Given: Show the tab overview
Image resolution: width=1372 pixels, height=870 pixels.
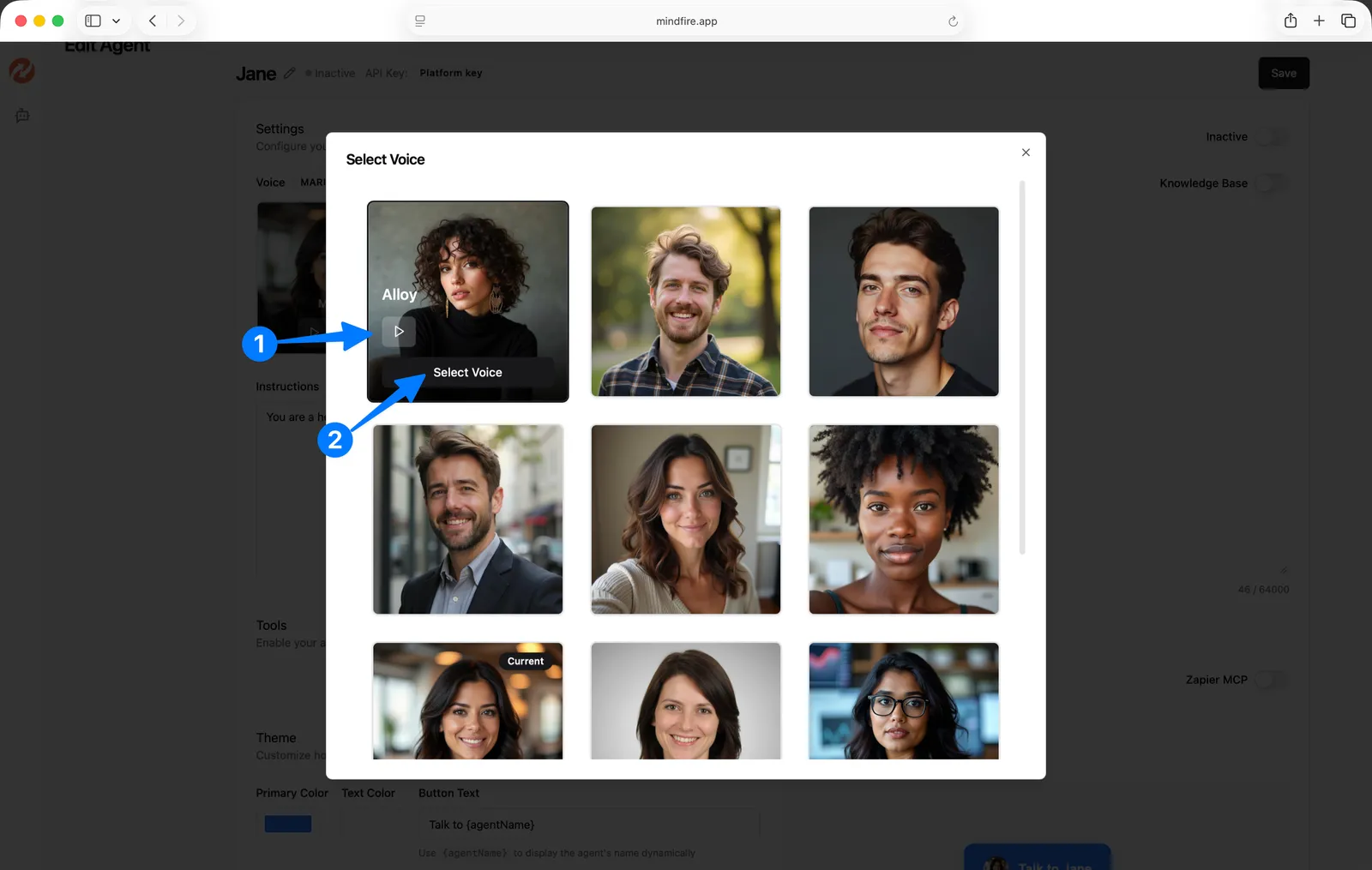Looking at the screenshot, I should click(x=1348, y=21).
